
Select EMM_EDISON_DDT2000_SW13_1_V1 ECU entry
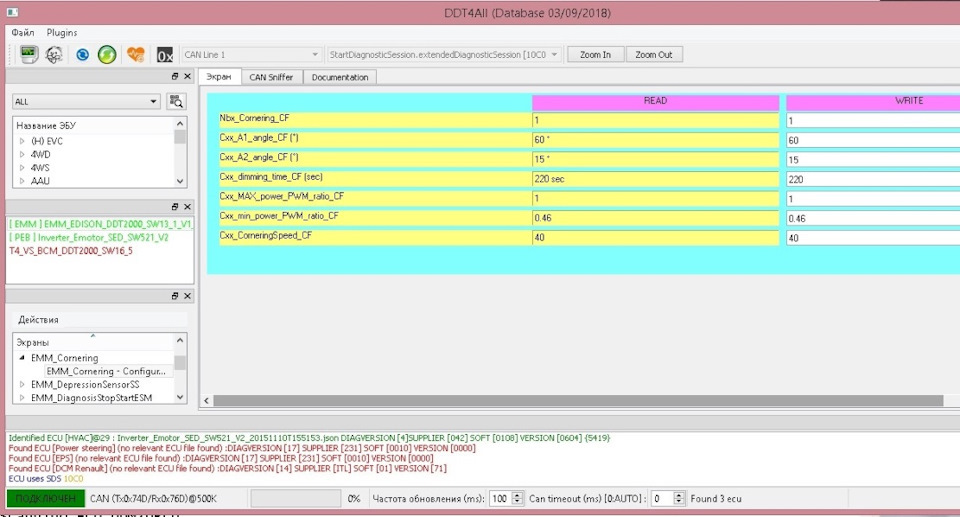point(100,224)
